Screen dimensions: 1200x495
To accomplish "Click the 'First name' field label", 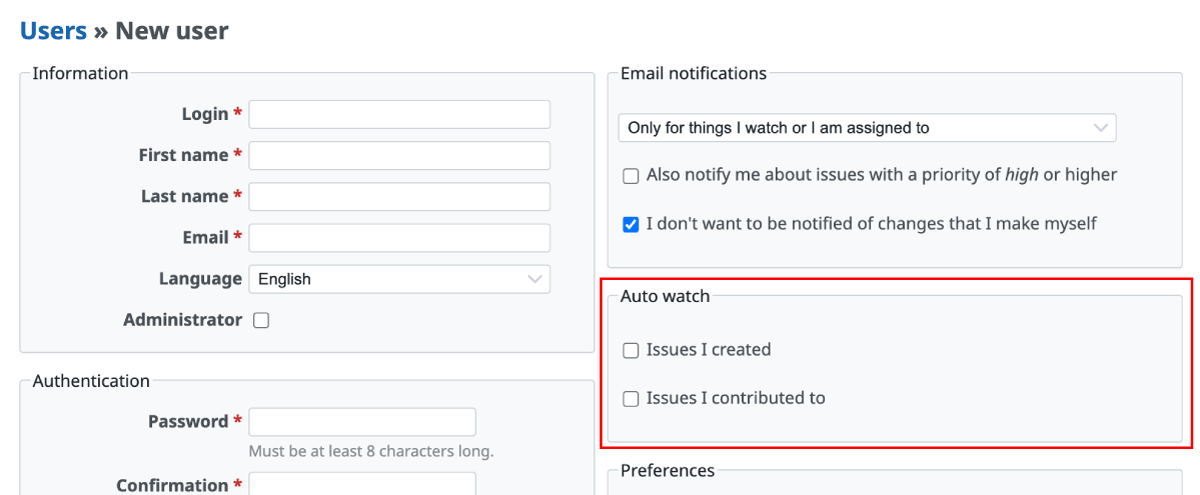I will click(184, 156).
